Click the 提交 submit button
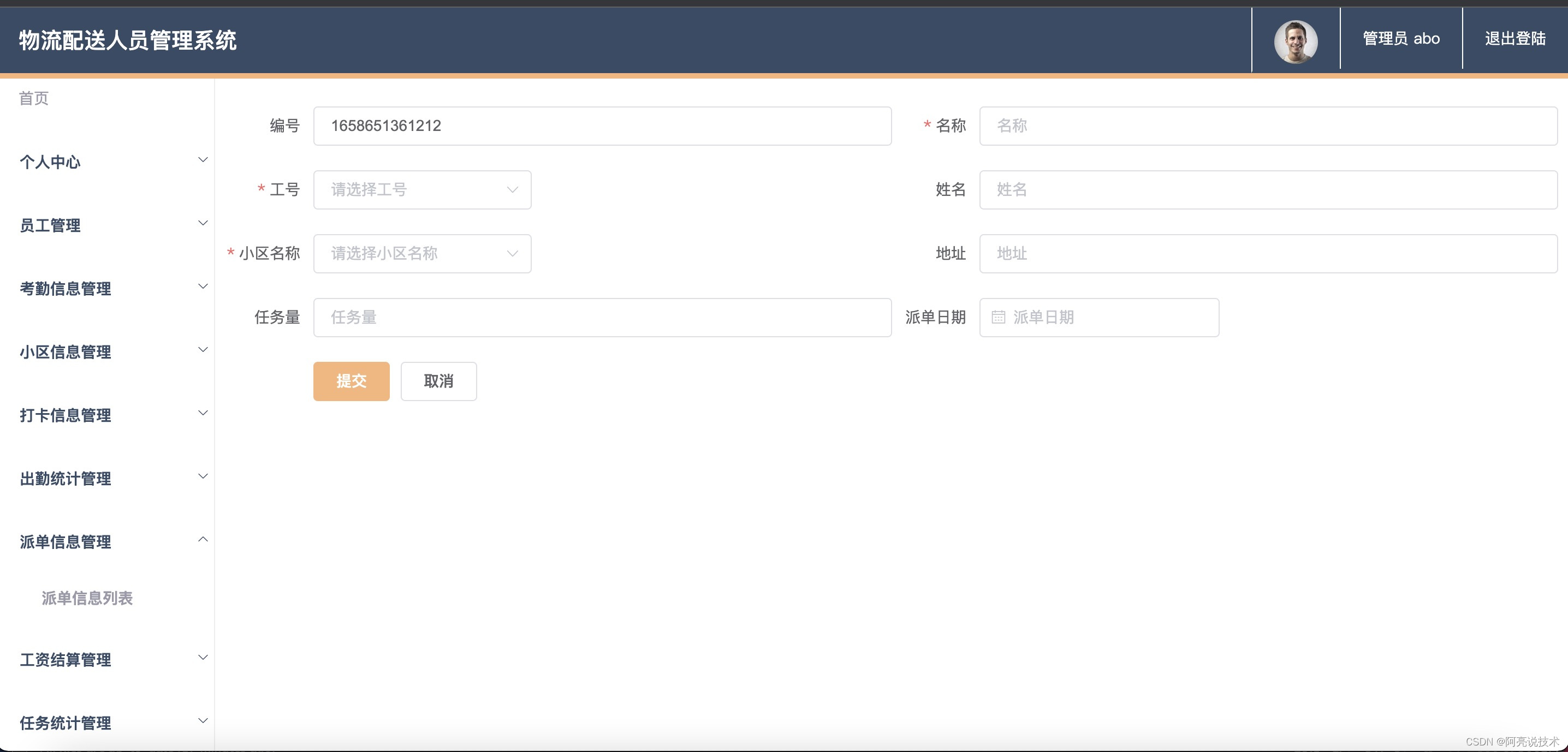The image size is (1568, 752). coord(351,381)
